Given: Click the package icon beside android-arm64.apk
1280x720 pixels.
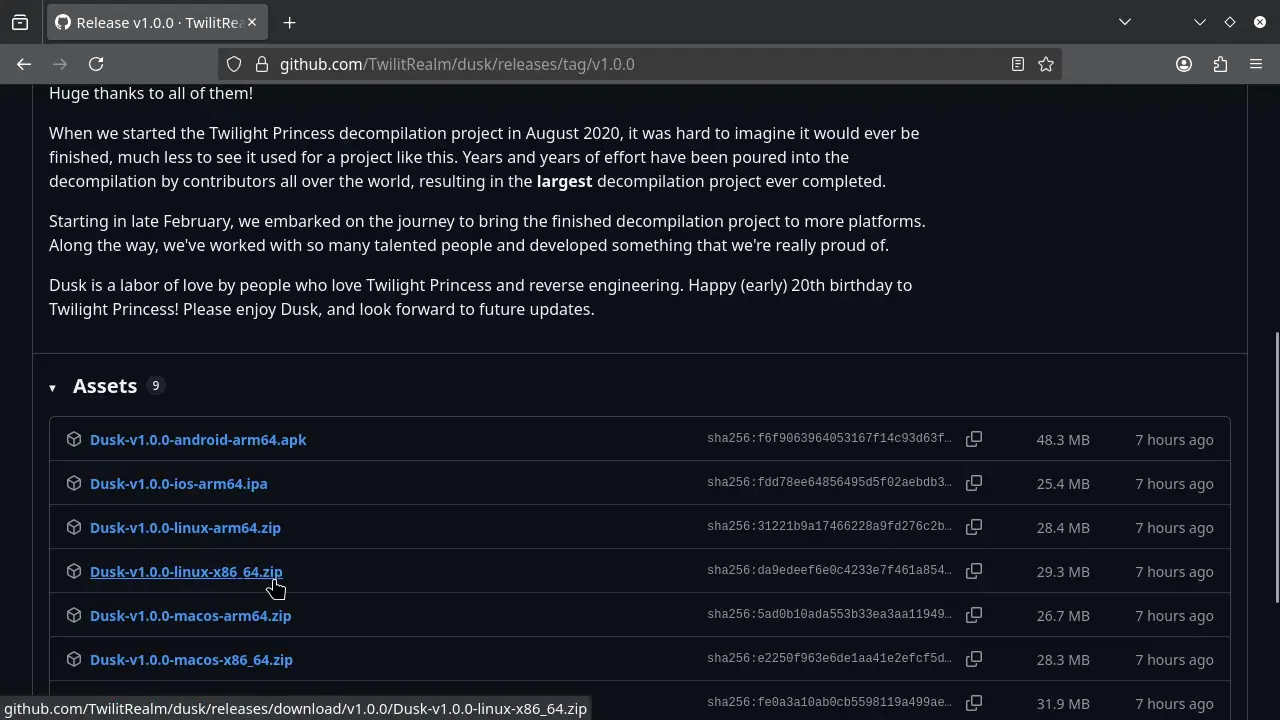Looking at the screenshot, I should pyautogui.click(x=74, y=439).
